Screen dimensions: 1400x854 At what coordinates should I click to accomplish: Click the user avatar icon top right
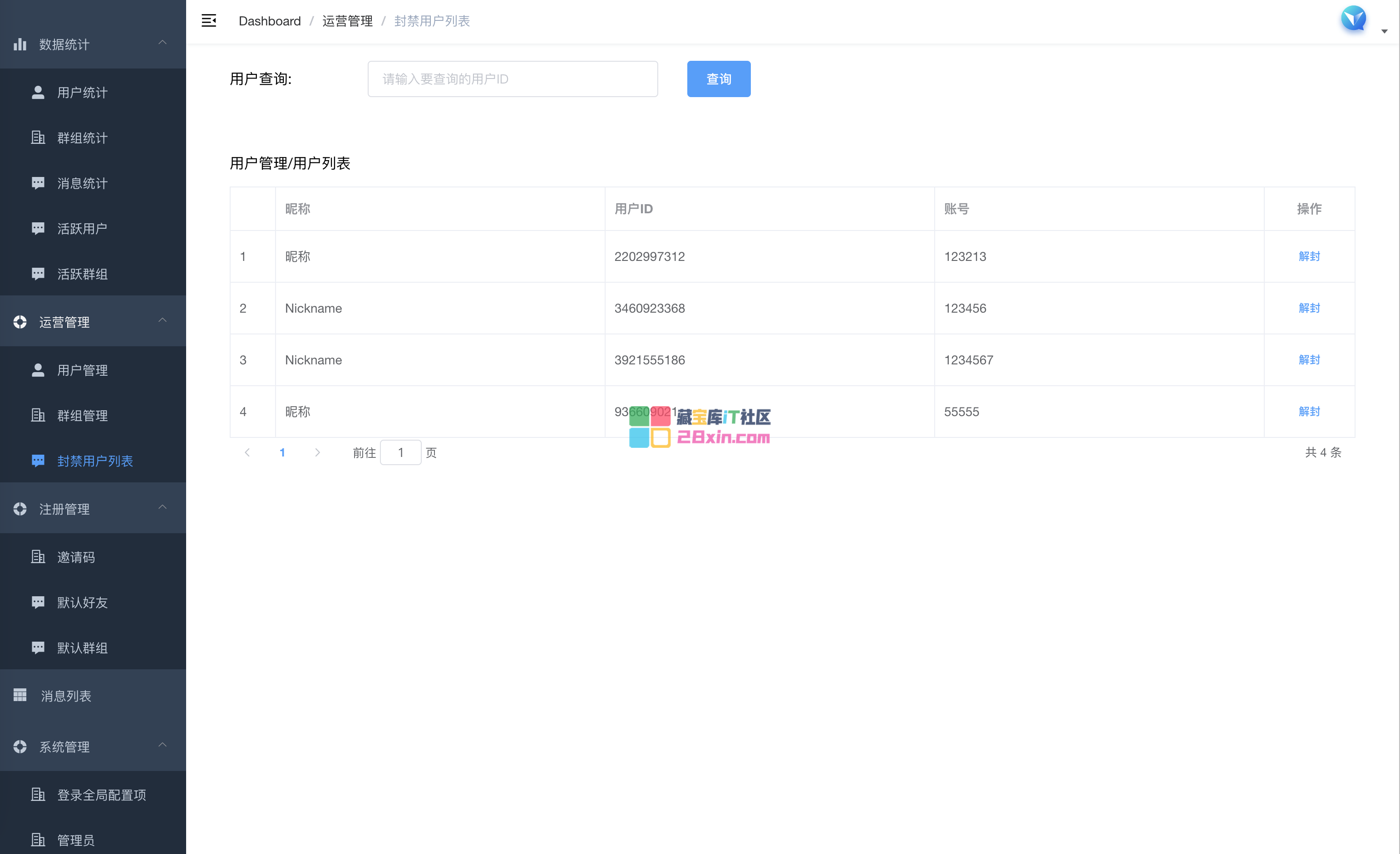click(x=1353, y=19)
